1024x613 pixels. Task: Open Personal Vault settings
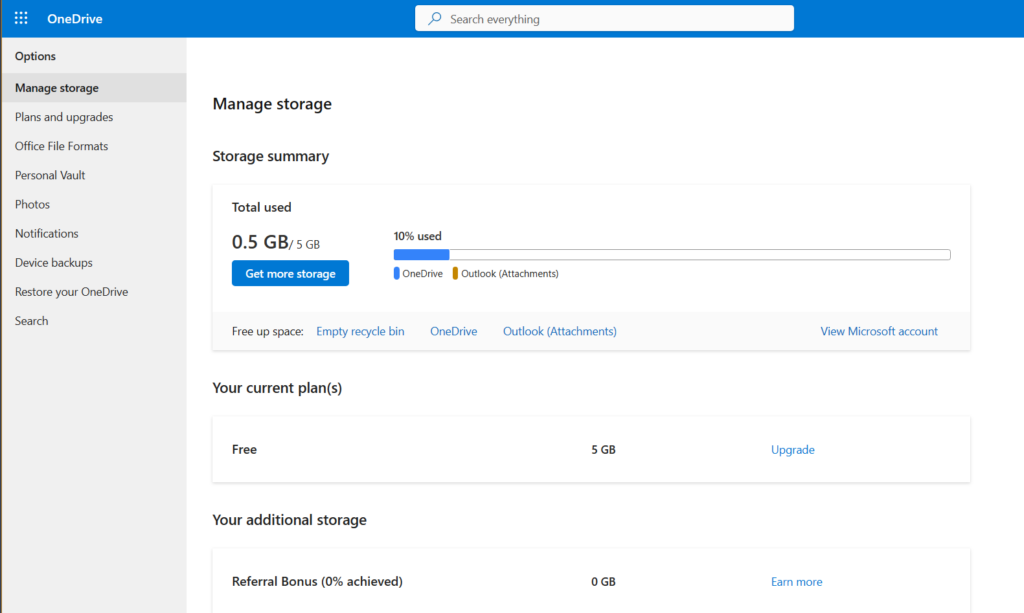click(x=50, y=175)
